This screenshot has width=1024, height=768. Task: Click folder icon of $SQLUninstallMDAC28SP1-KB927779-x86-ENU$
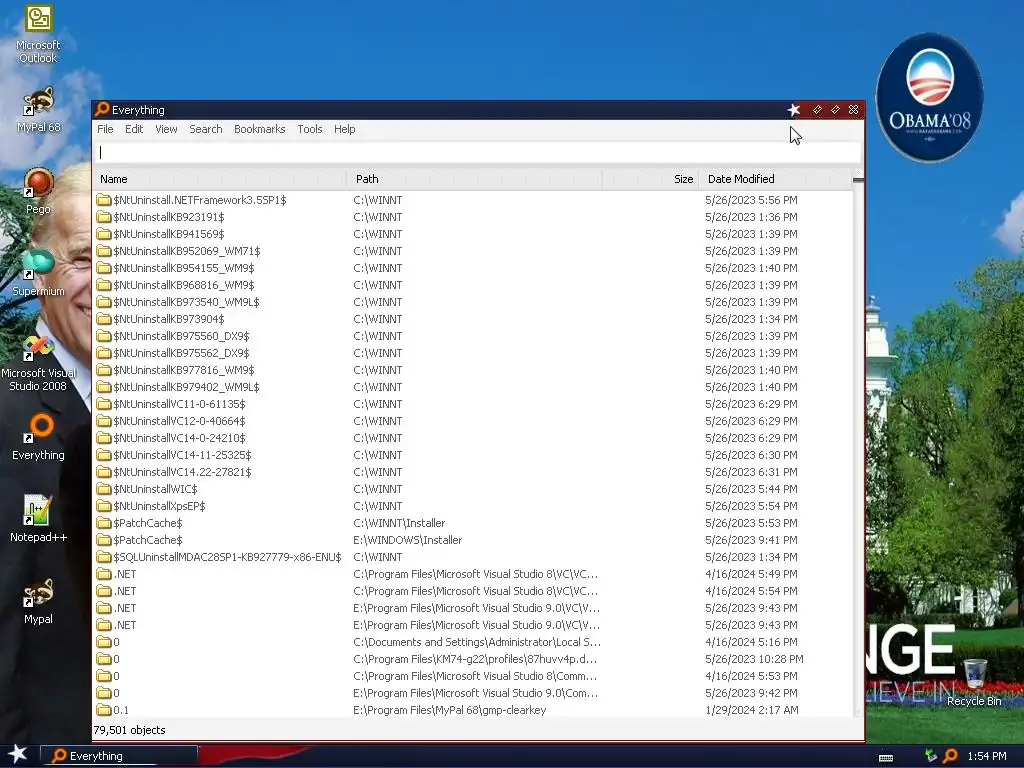click(103, 557)
